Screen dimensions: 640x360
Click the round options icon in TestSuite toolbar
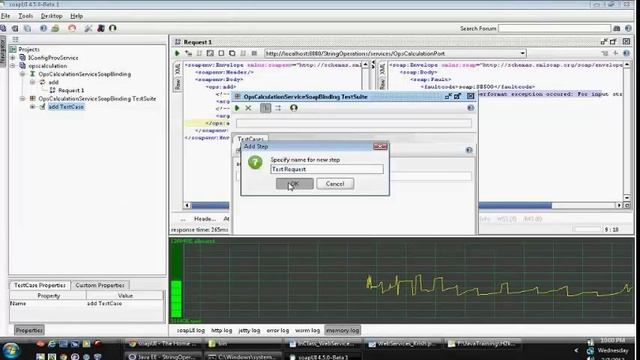pyautogui.click(x=293, y=108)
